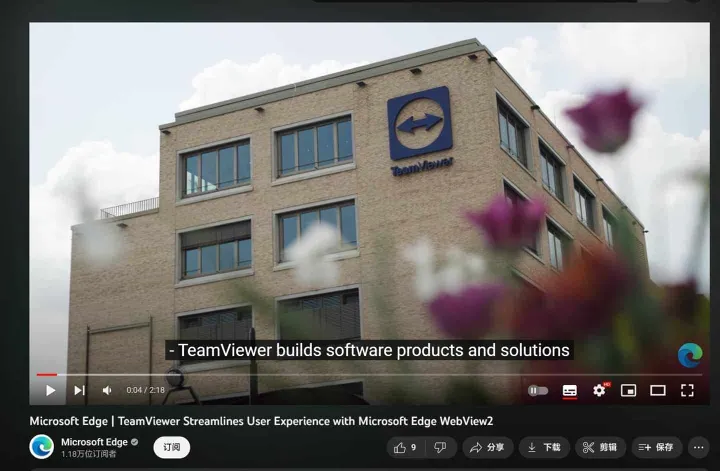Open video settings gear

click(599, 390)
